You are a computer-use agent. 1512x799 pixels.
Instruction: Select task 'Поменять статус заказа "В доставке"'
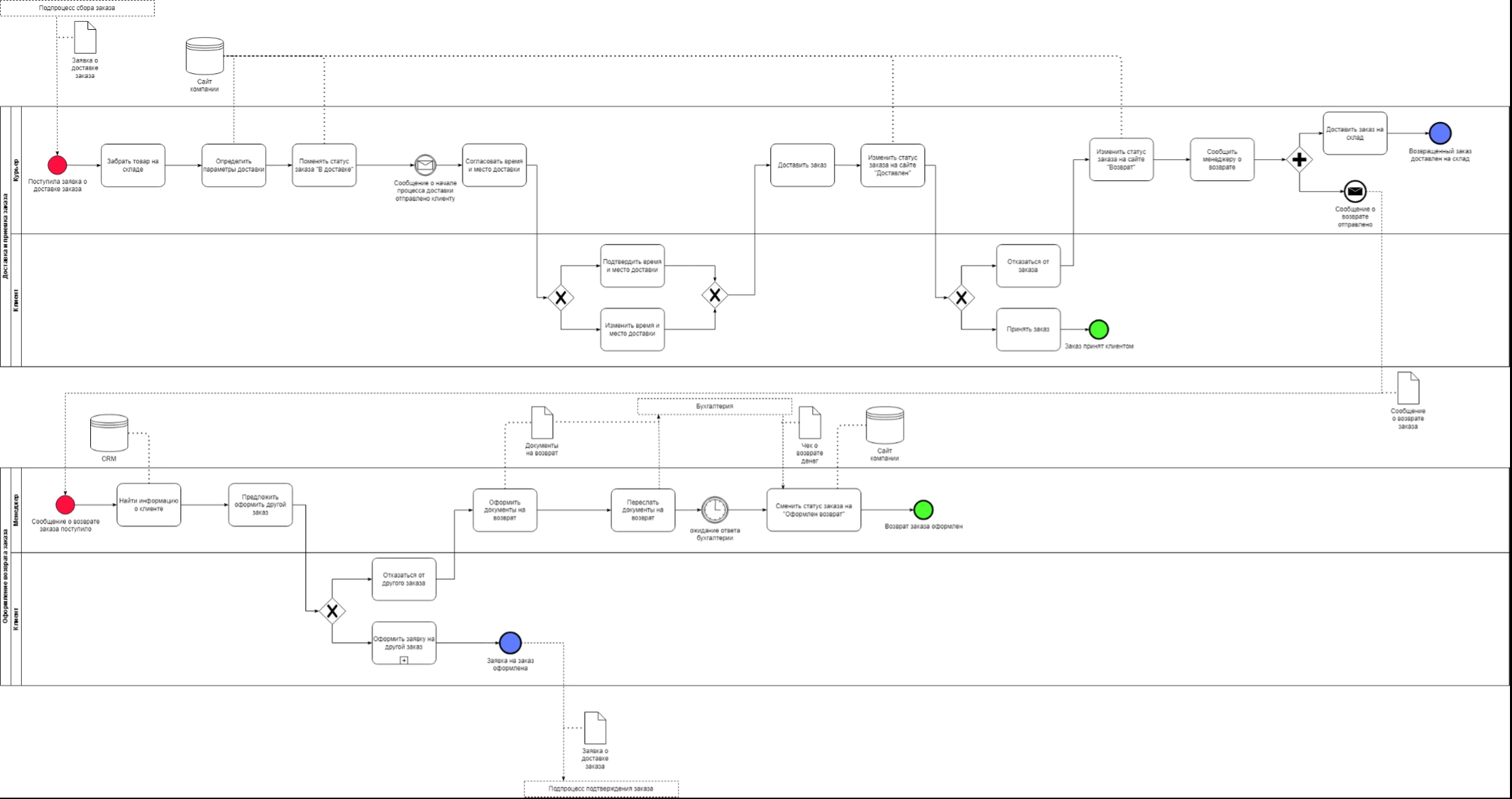324,165
